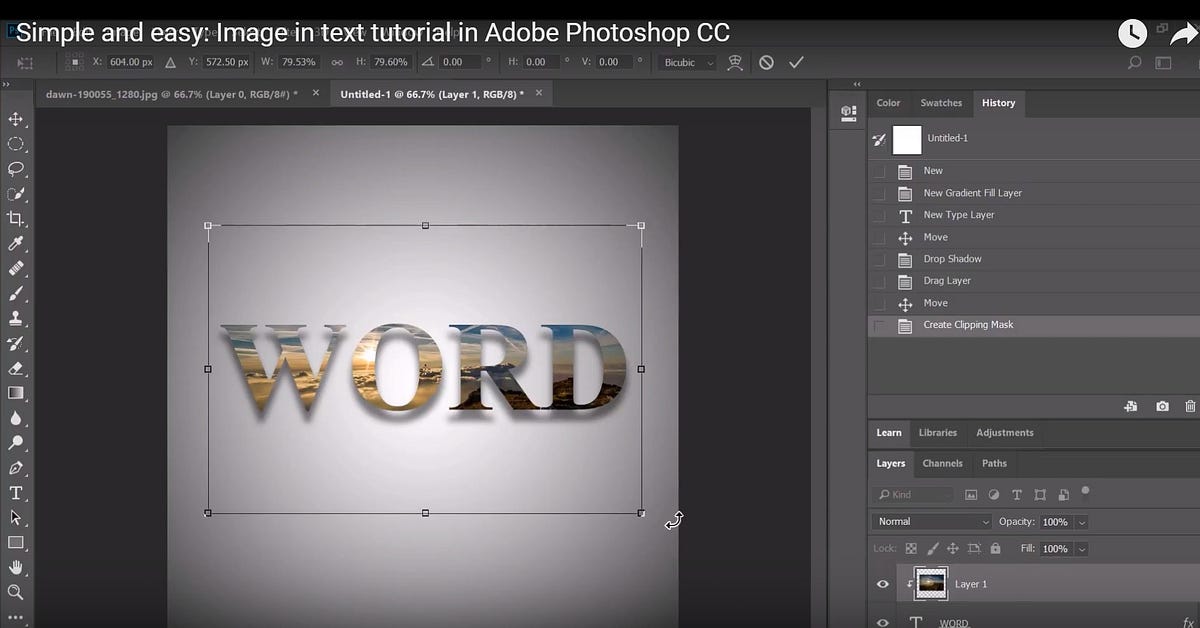
Task: Delete current history state via trash icon
Action: 1190,406
